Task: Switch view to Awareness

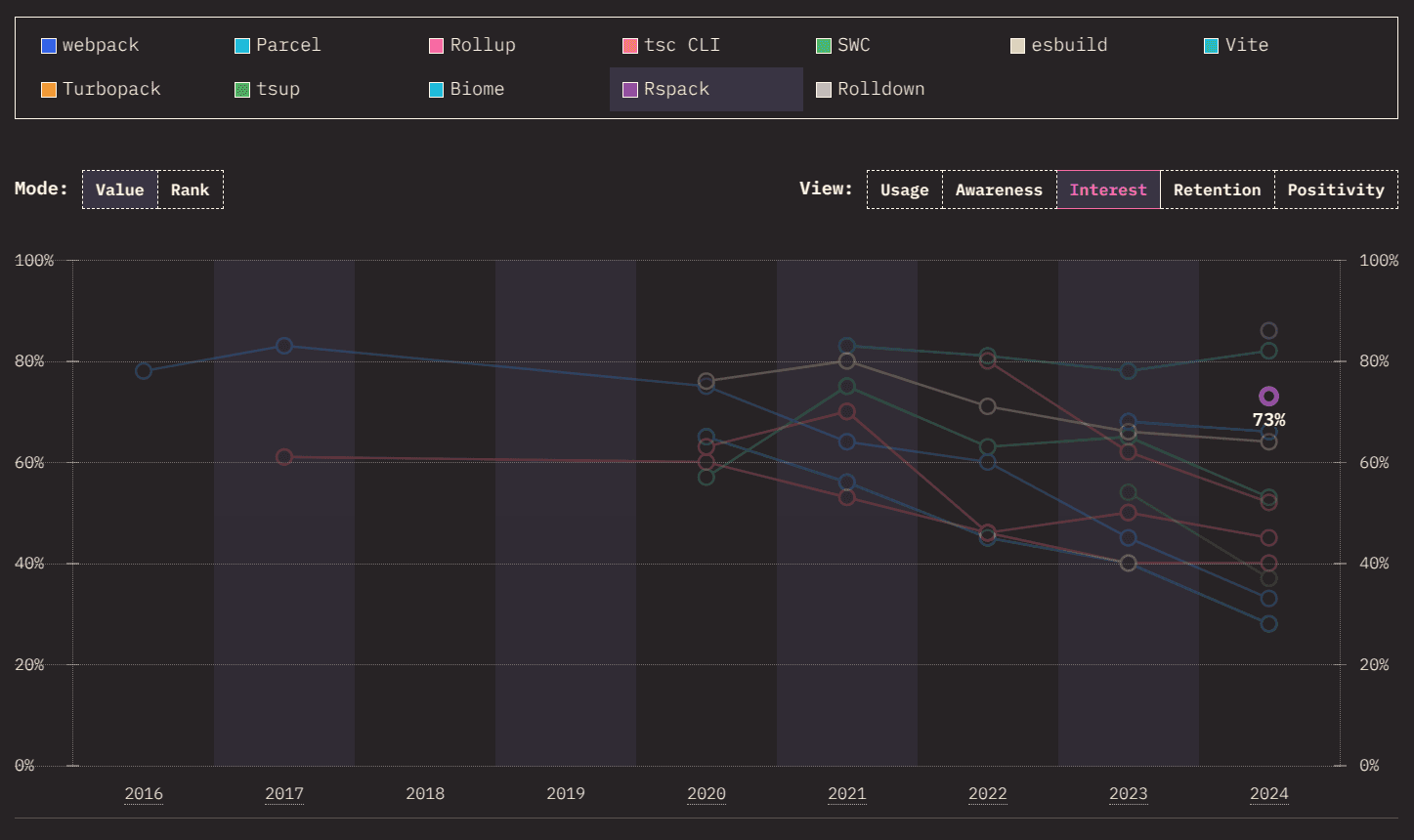Action: click(999, 189)
